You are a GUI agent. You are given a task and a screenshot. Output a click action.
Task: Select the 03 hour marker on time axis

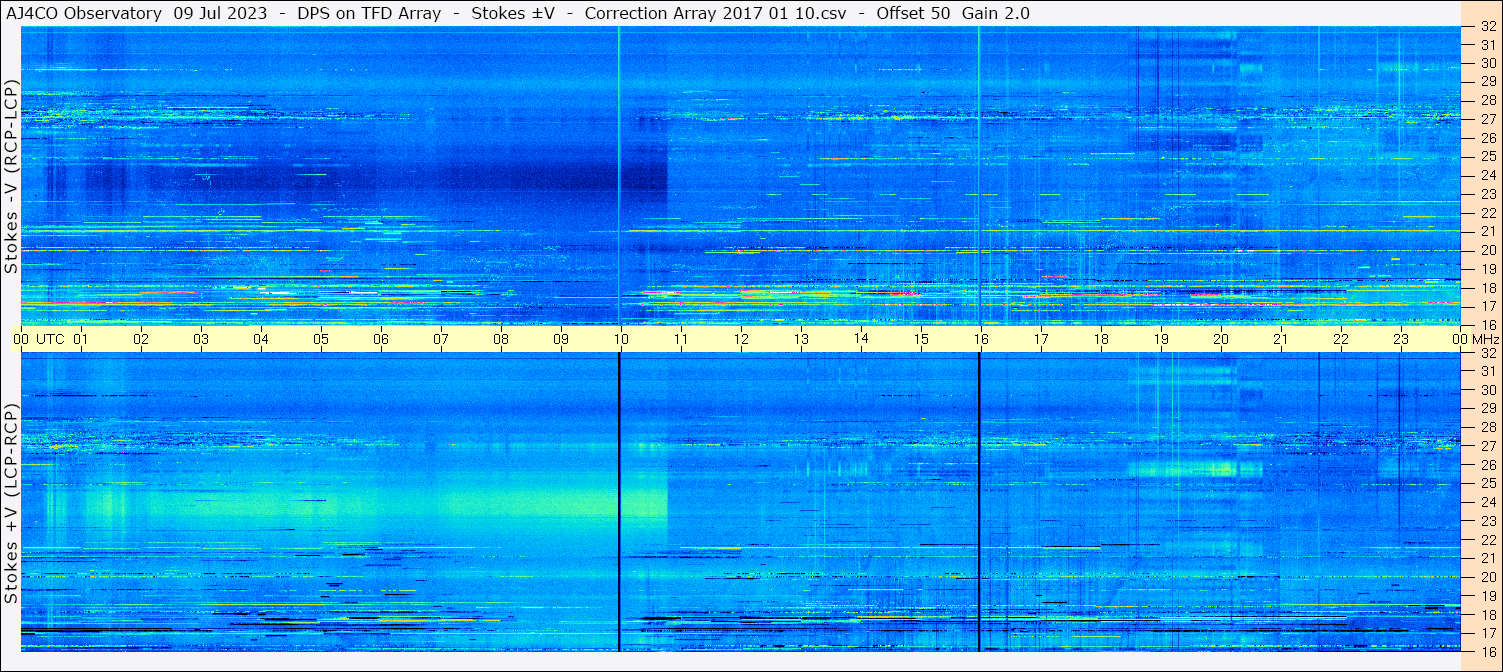[x=201, y=339]
